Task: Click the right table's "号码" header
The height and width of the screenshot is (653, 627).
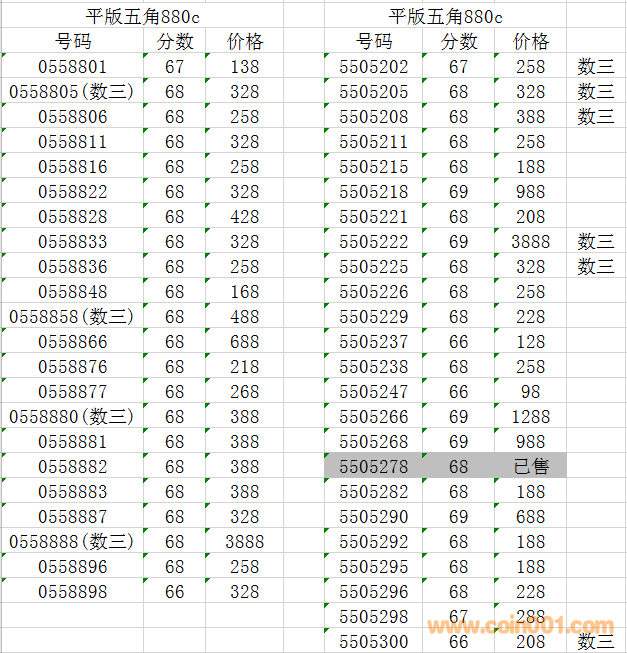Action: click(x=373, y=42)
